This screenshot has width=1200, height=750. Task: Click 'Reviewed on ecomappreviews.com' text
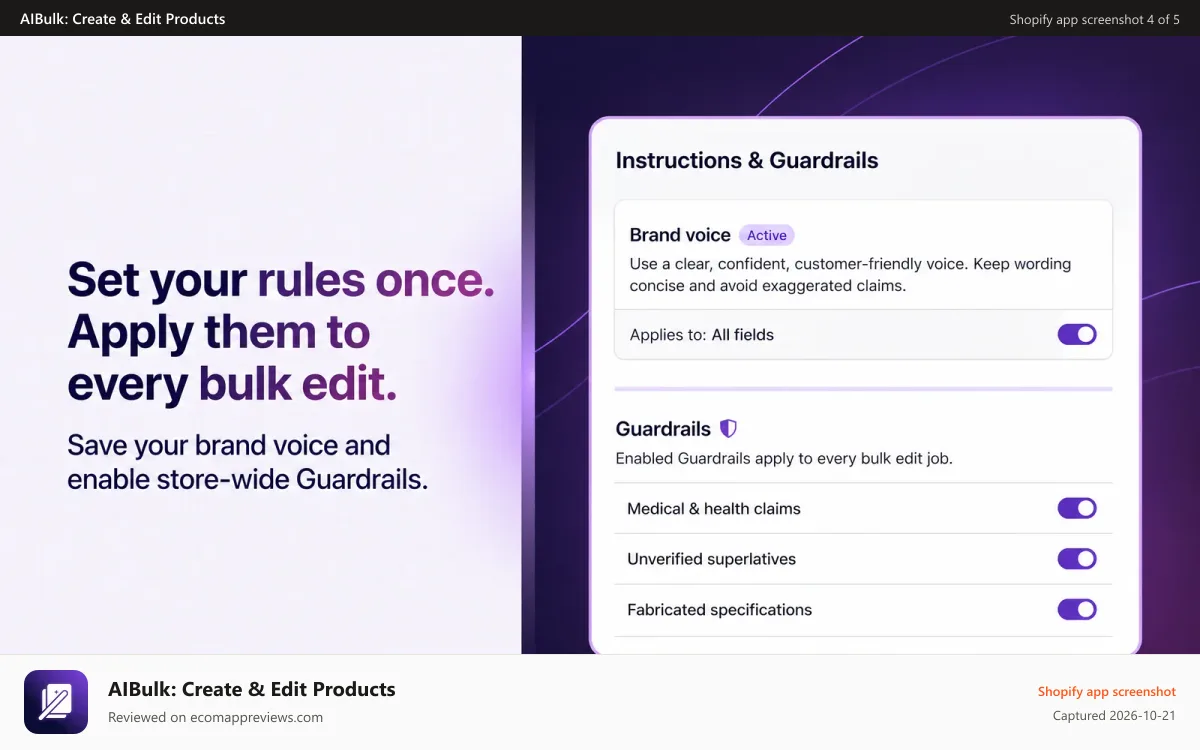215,717
